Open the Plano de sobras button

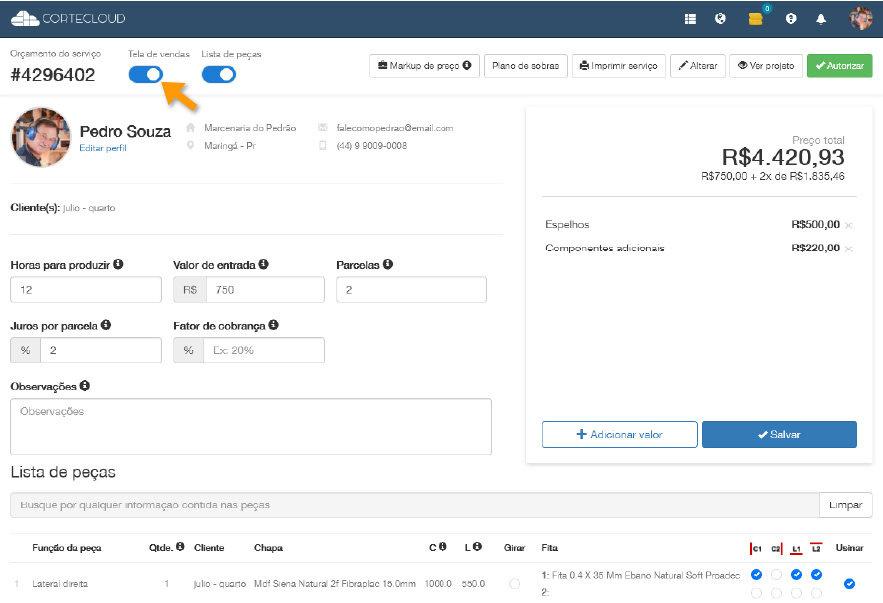pos(525,66)
